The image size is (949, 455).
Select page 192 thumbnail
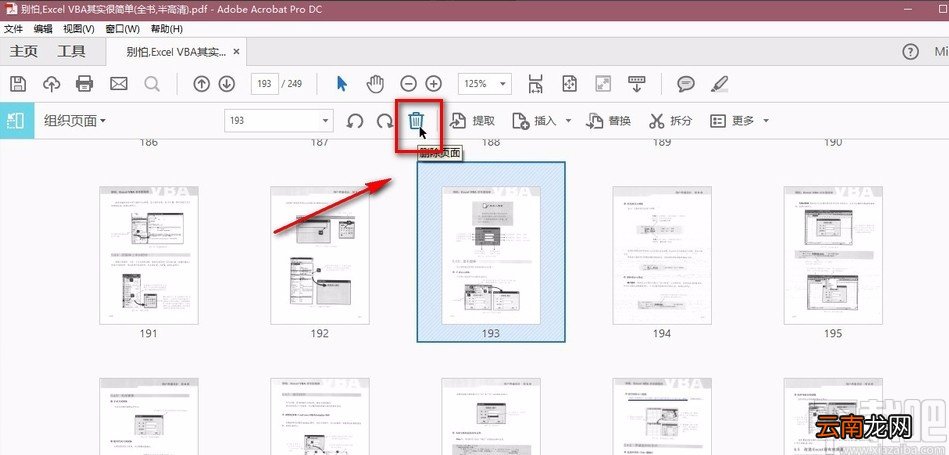pos(320,255)
